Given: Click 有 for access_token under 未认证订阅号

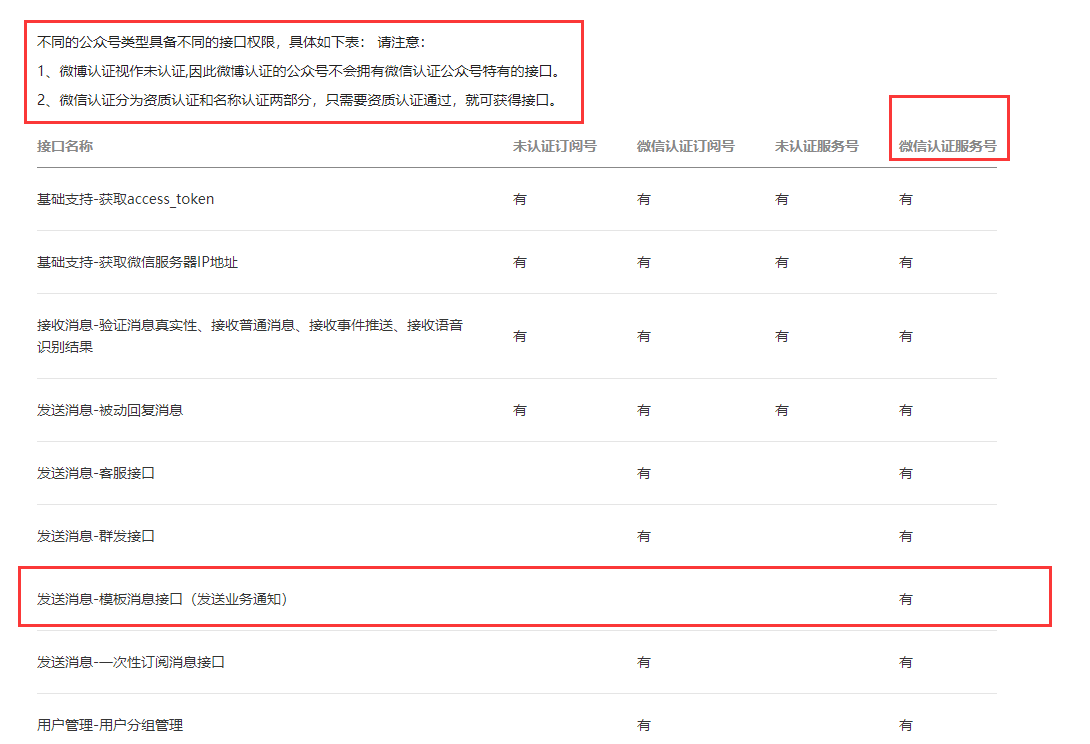Looking at the screenshot, I should pos(519,200).
